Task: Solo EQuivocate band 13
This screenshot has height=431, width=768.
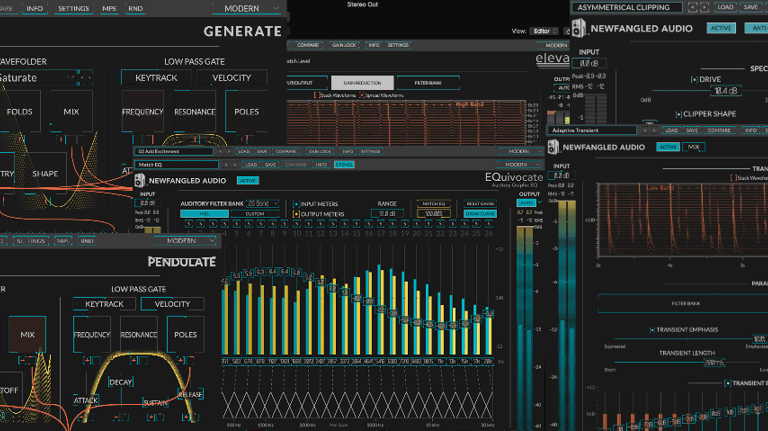Action: click(x=333, y=224)
